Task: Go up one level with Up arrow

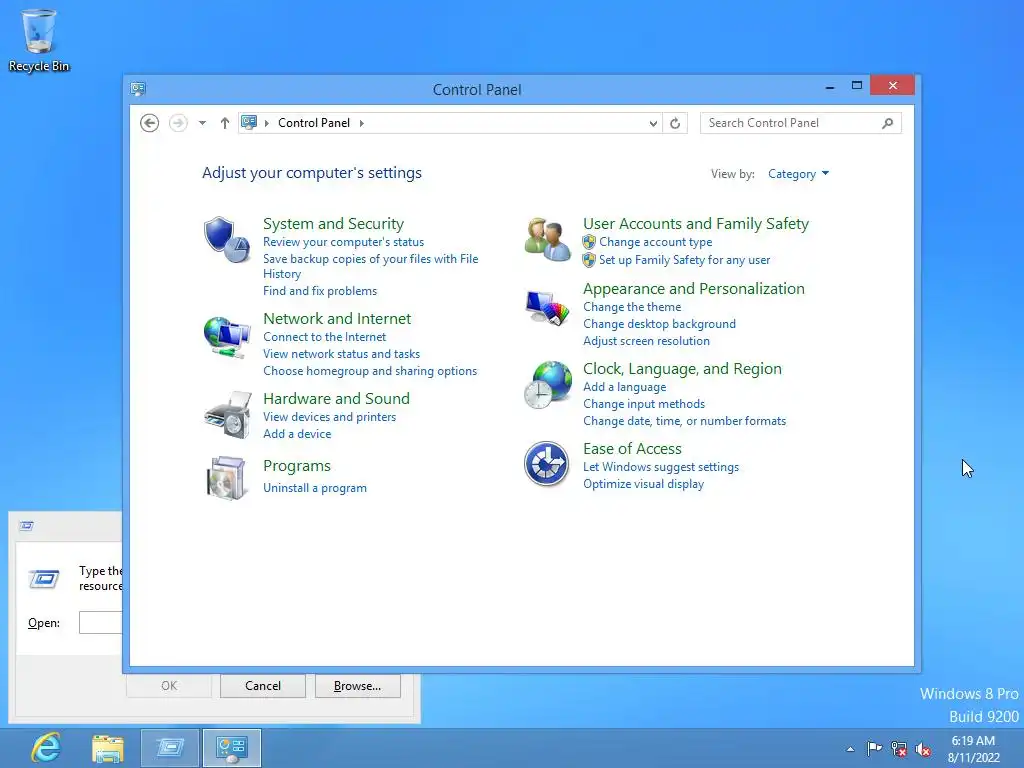Action: [225, 123]
